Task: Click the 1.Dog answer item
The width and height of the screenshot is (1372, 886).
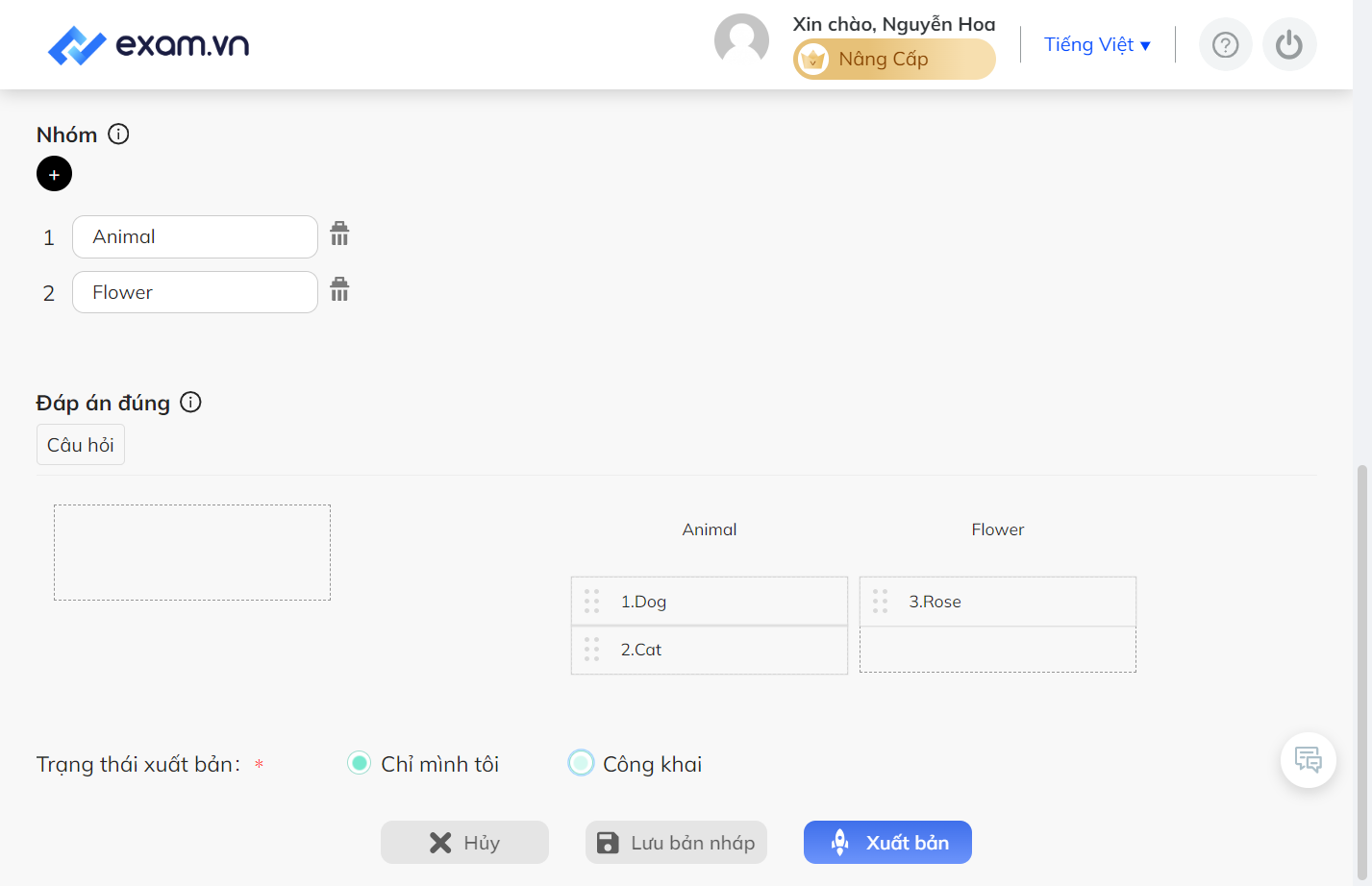Action: (x=710, y=602)
